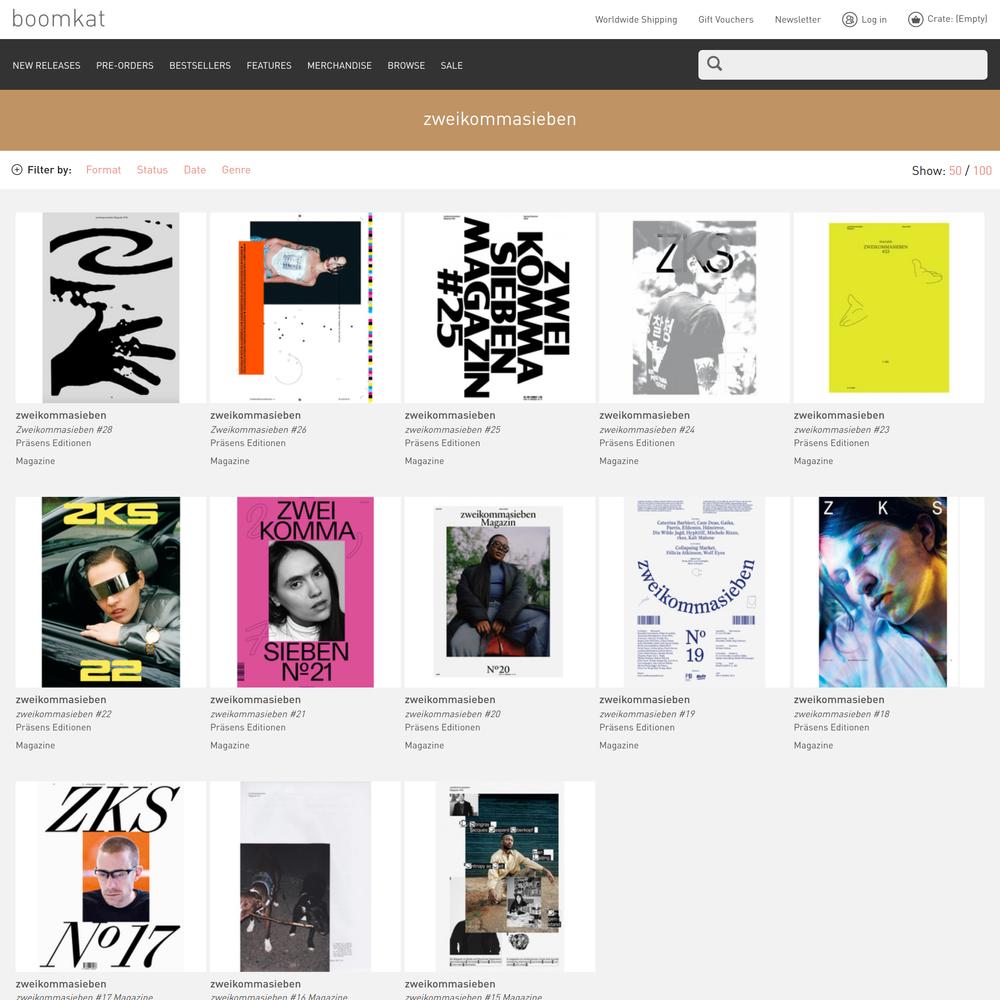Screen dimensions: 1000x1000
Task: Click title link 'zweikommasieben #22'
Action: tap(64, 714)
